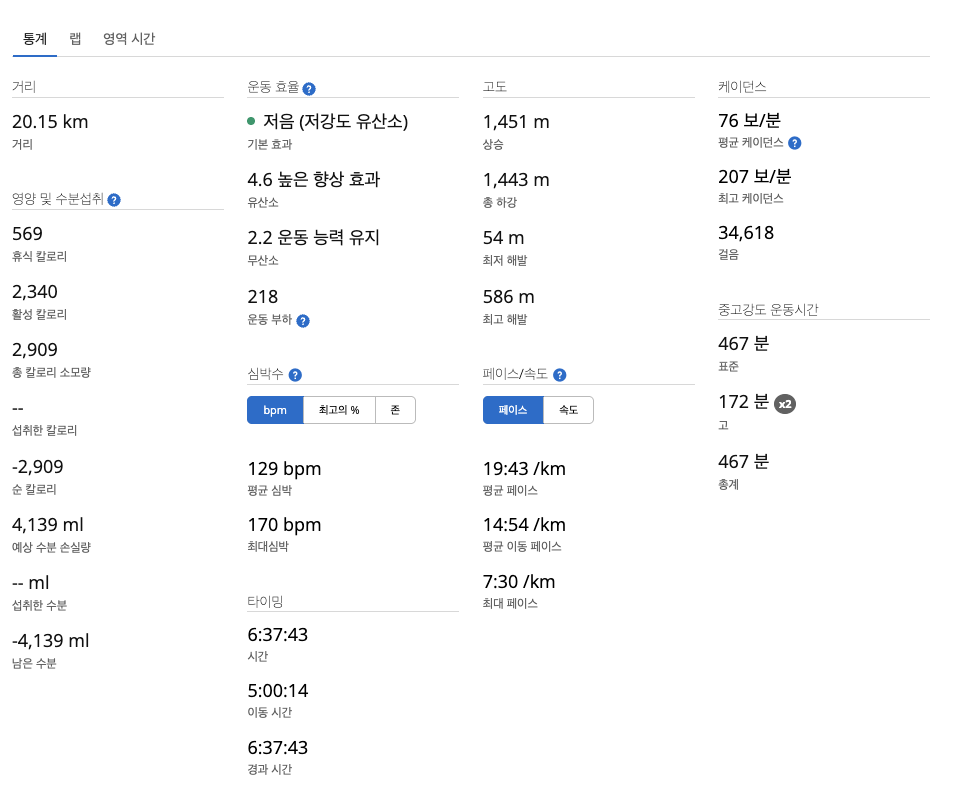The image size is (956, 803).
Task: Select bpm heart rate display option
Action: [275, 410]
